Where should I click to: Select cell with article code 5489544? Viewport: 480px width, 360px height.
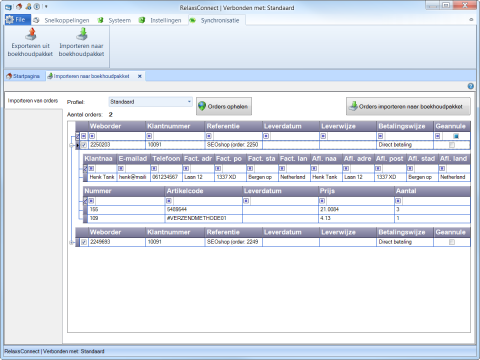[x=204, y=209]
